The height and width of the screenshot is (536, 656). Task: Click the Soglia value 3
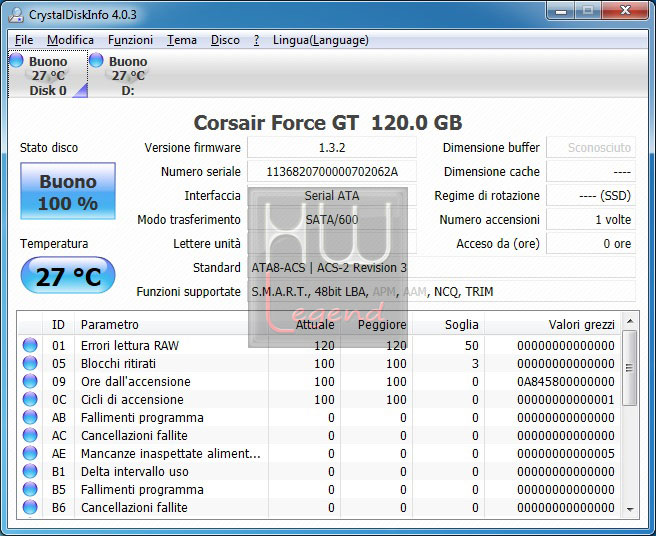coord(475,363)
